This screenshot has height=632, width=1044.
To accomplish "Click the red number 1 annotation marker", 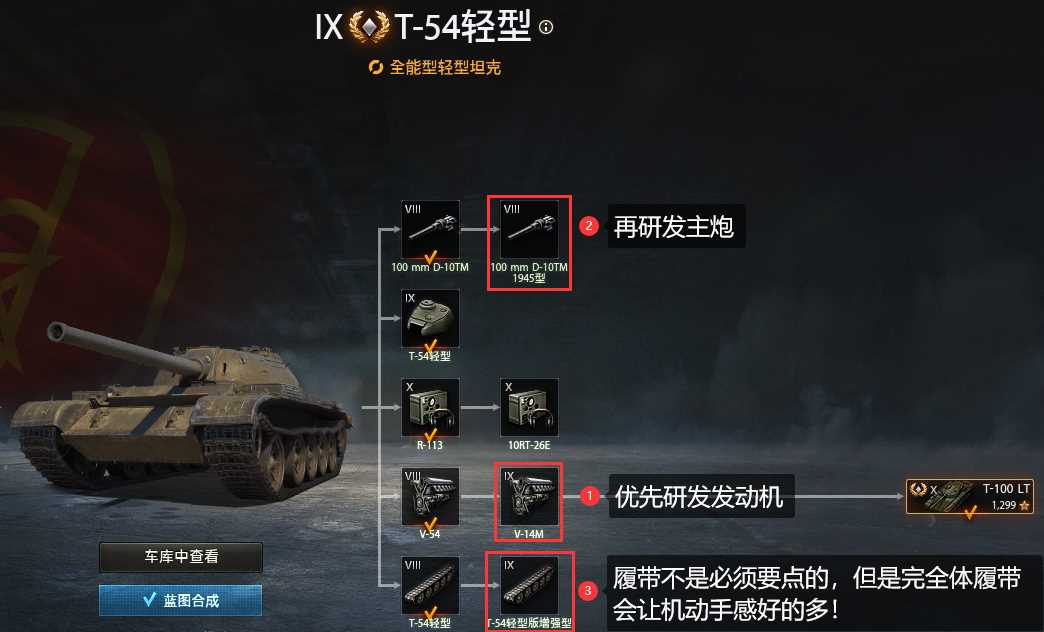I will pos(589,496).
